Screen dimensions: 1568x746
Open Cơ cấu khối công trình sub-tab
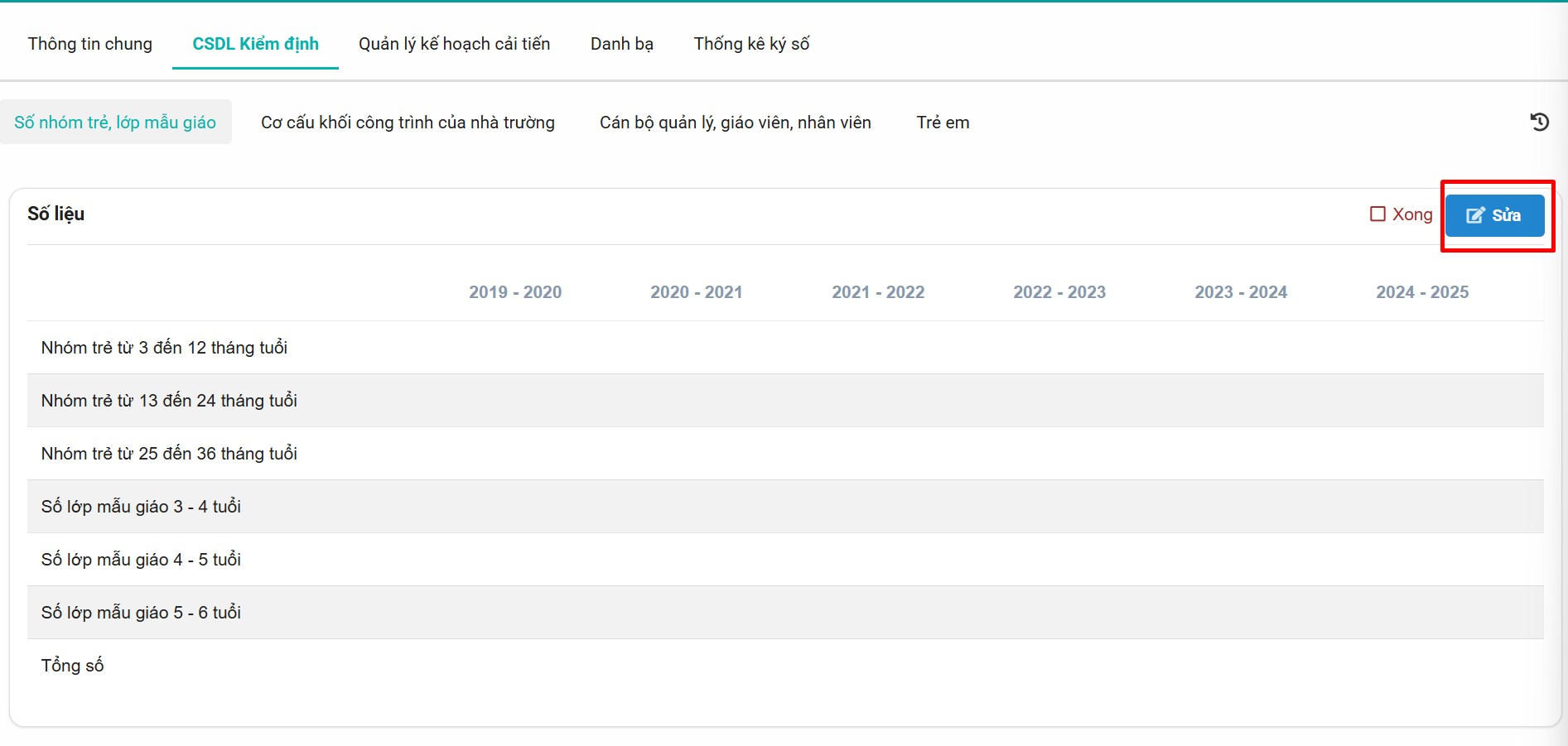(x=408, y=123)
